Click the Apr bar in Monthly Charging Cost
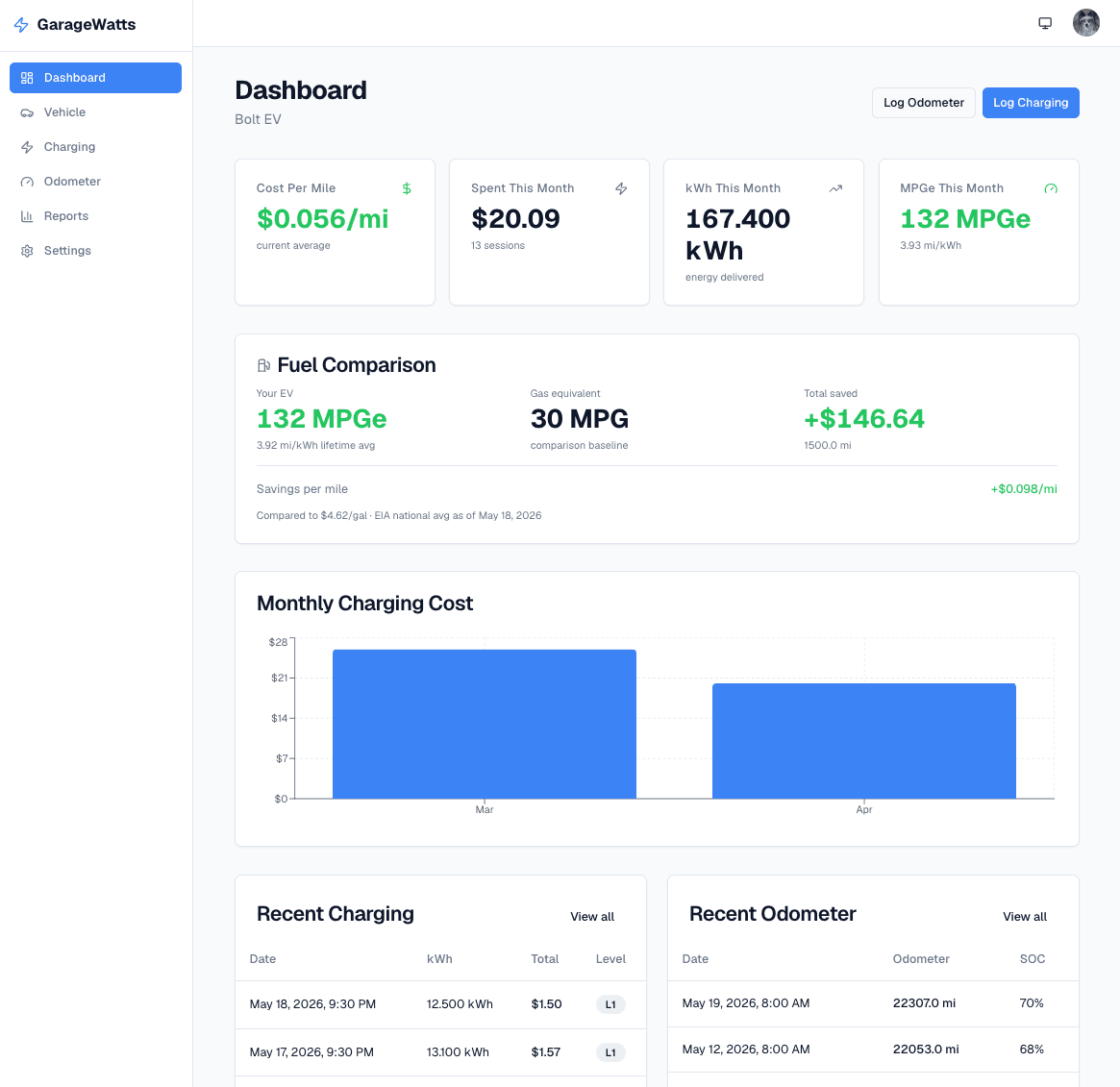This screenshot has height=1087, width=1120. pos(863,741)
